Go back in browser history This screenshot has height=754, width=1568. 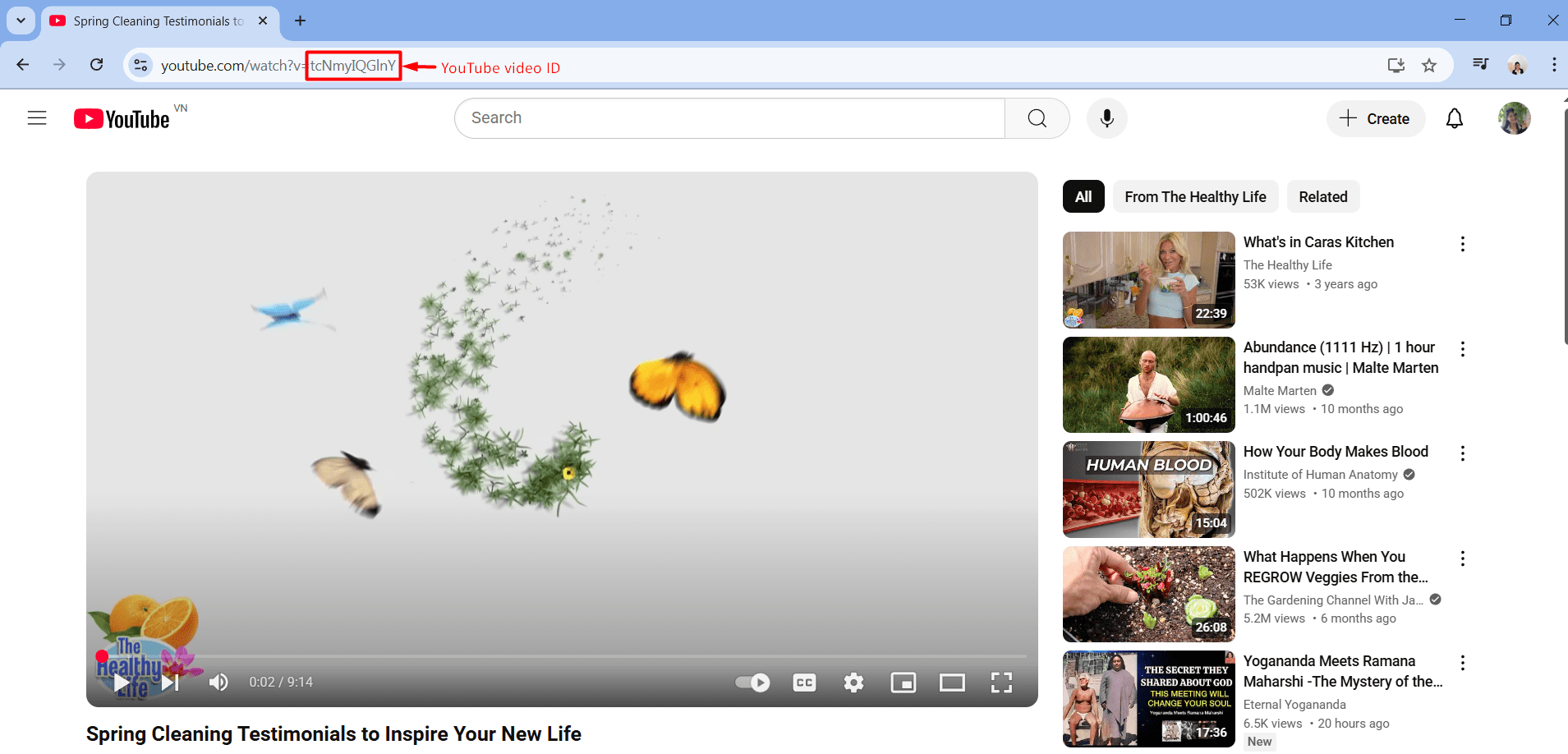coord(23,65)
